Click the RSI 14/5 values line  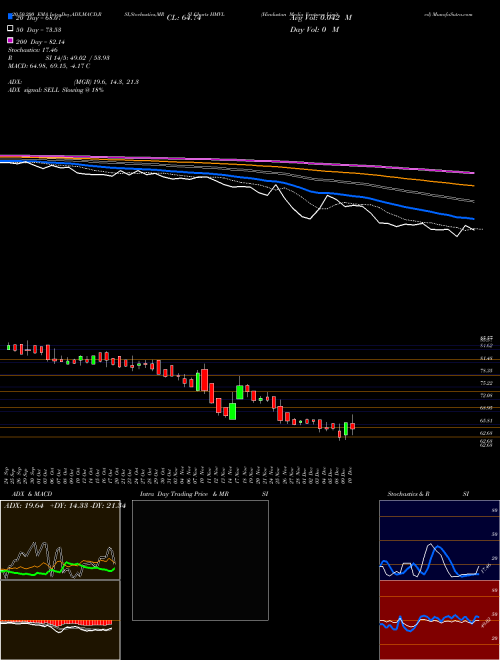point(59,58)
